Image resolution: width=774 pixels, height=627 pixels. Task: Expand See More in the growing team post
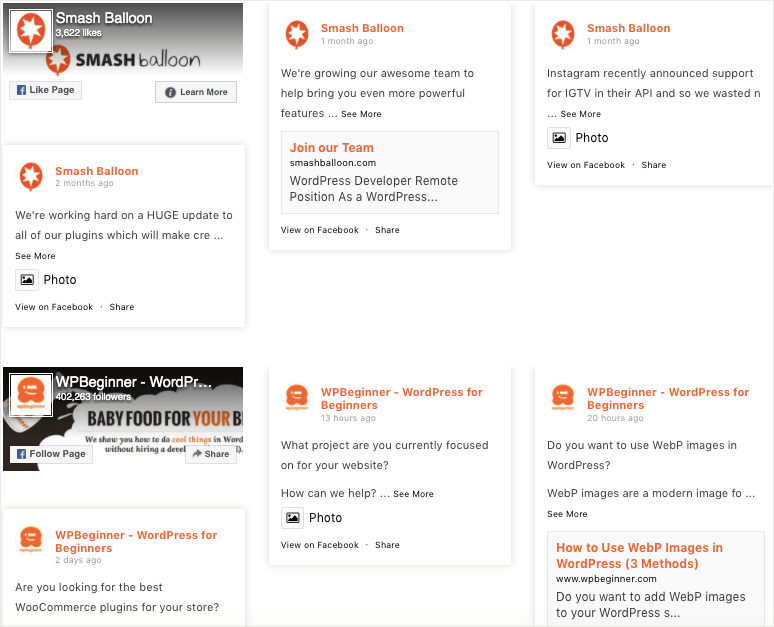point(361,114)
